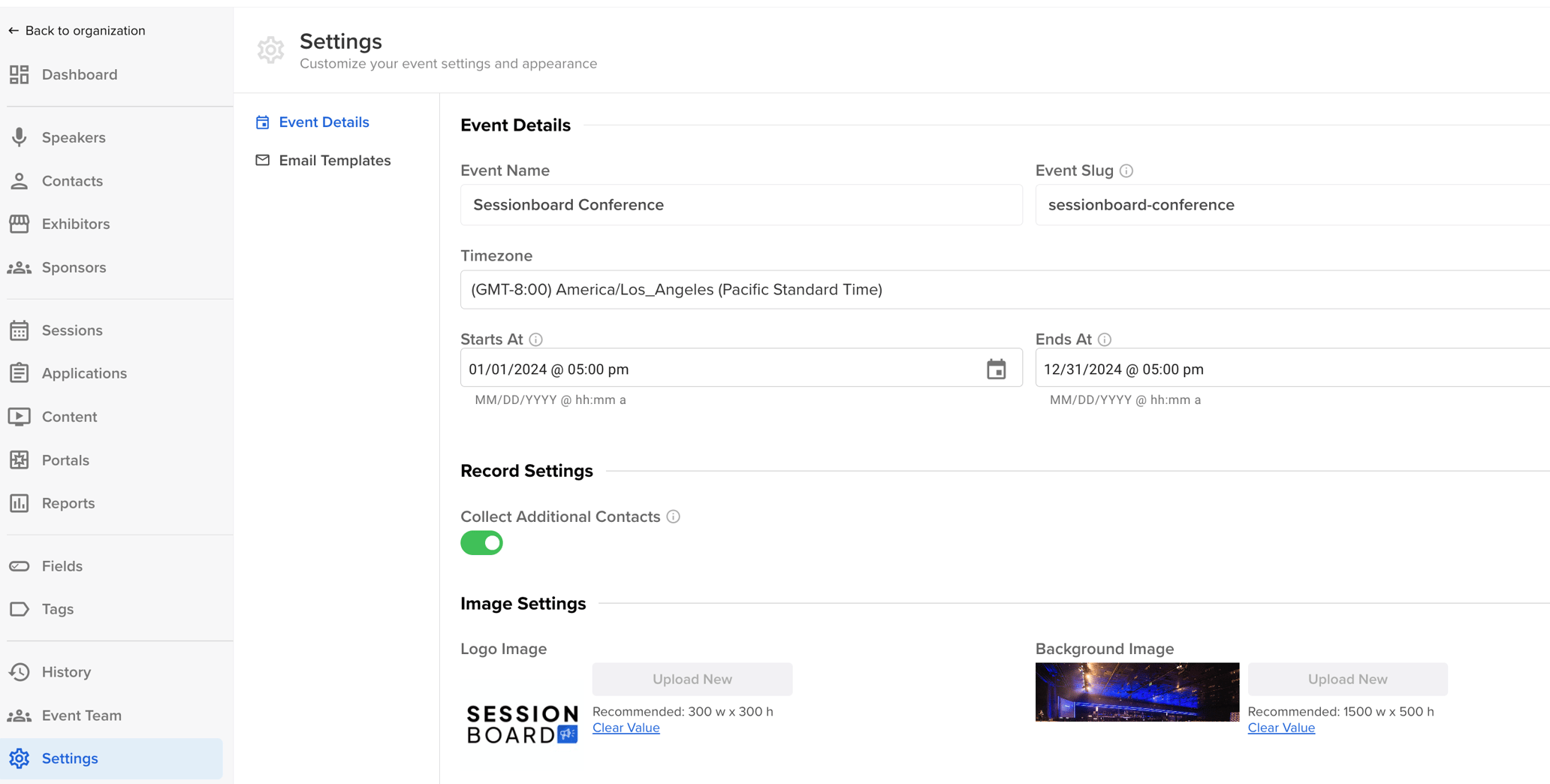Click the History clock icon
This screenshot has height=784, width=1550.
point(18,672)
